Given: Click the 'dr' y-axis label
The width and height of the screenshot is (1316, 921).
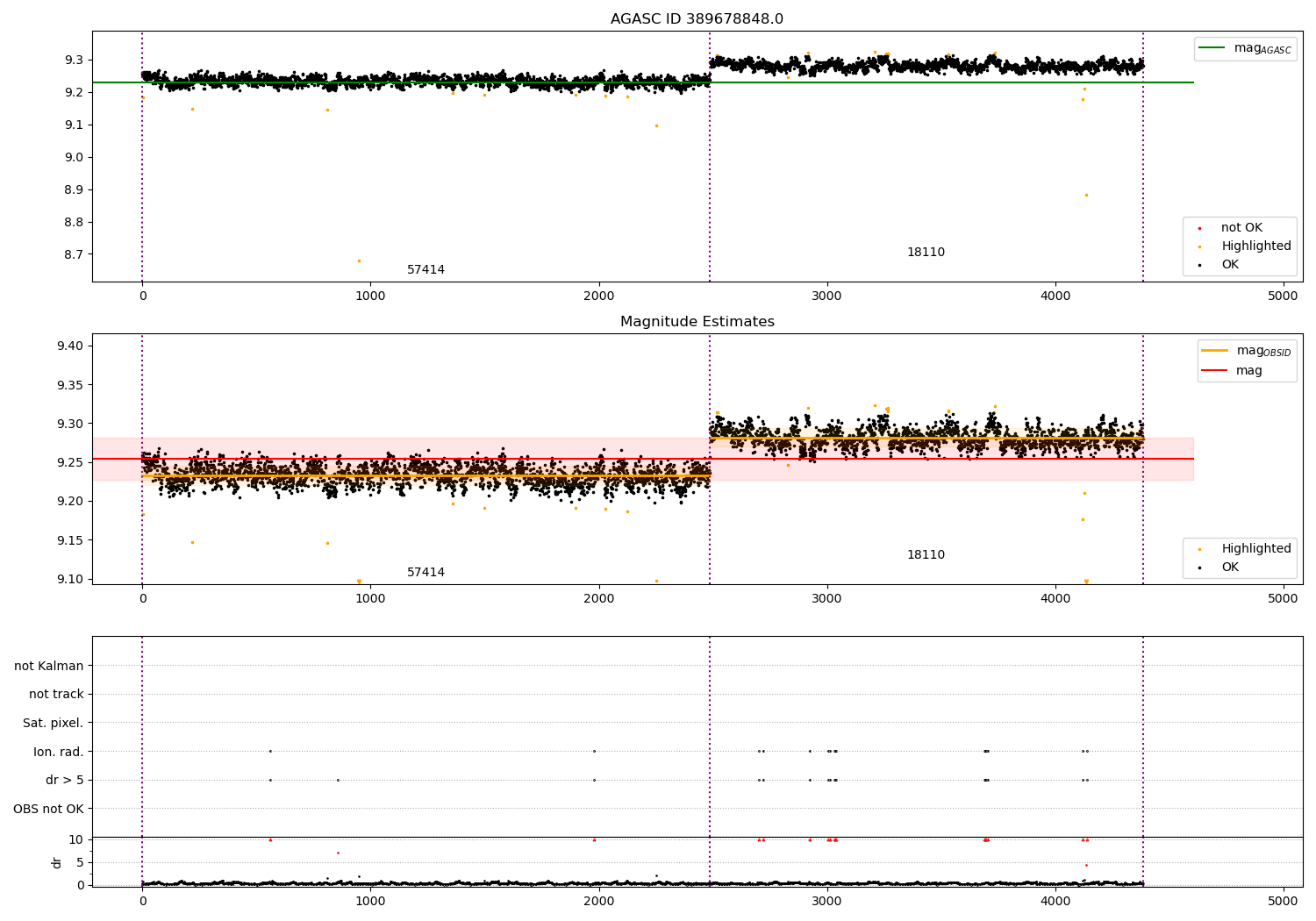Looking at the screenshot, I should pyautogui.click(x=57, y=862).
